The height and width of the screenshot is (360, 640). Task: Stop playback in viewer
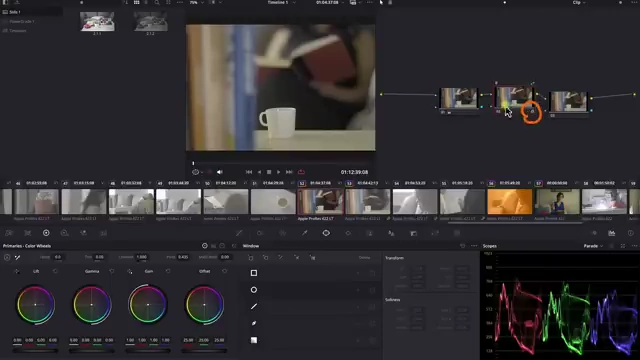(x=269, y=172)
